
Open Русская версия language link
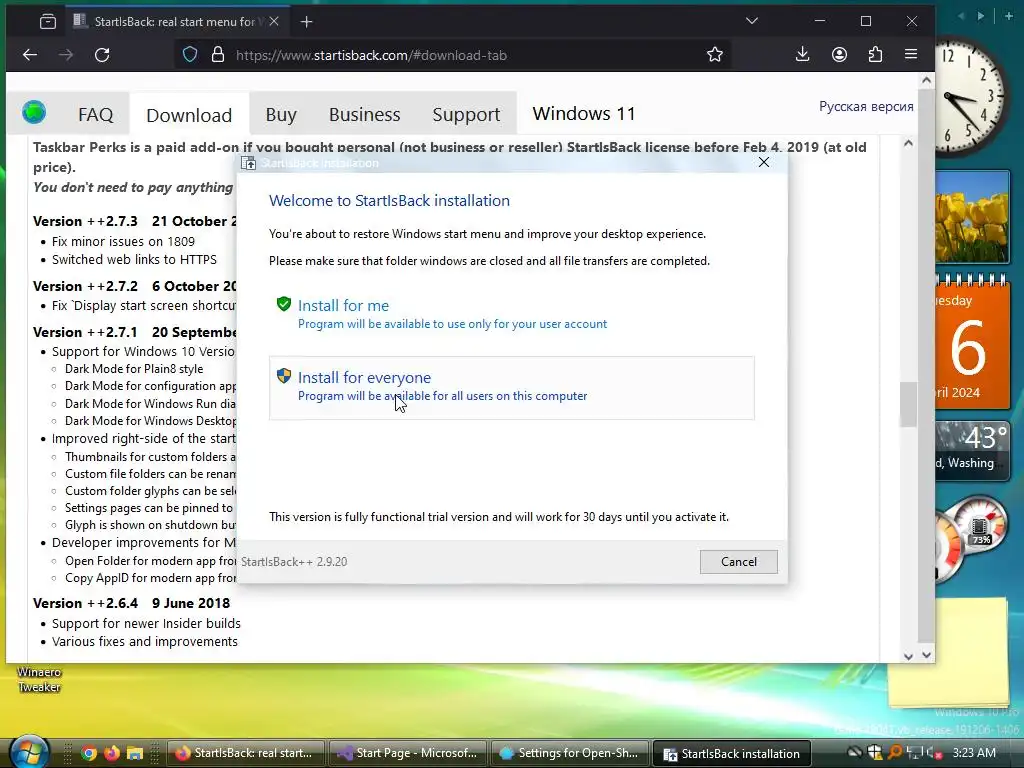point(866,106)
